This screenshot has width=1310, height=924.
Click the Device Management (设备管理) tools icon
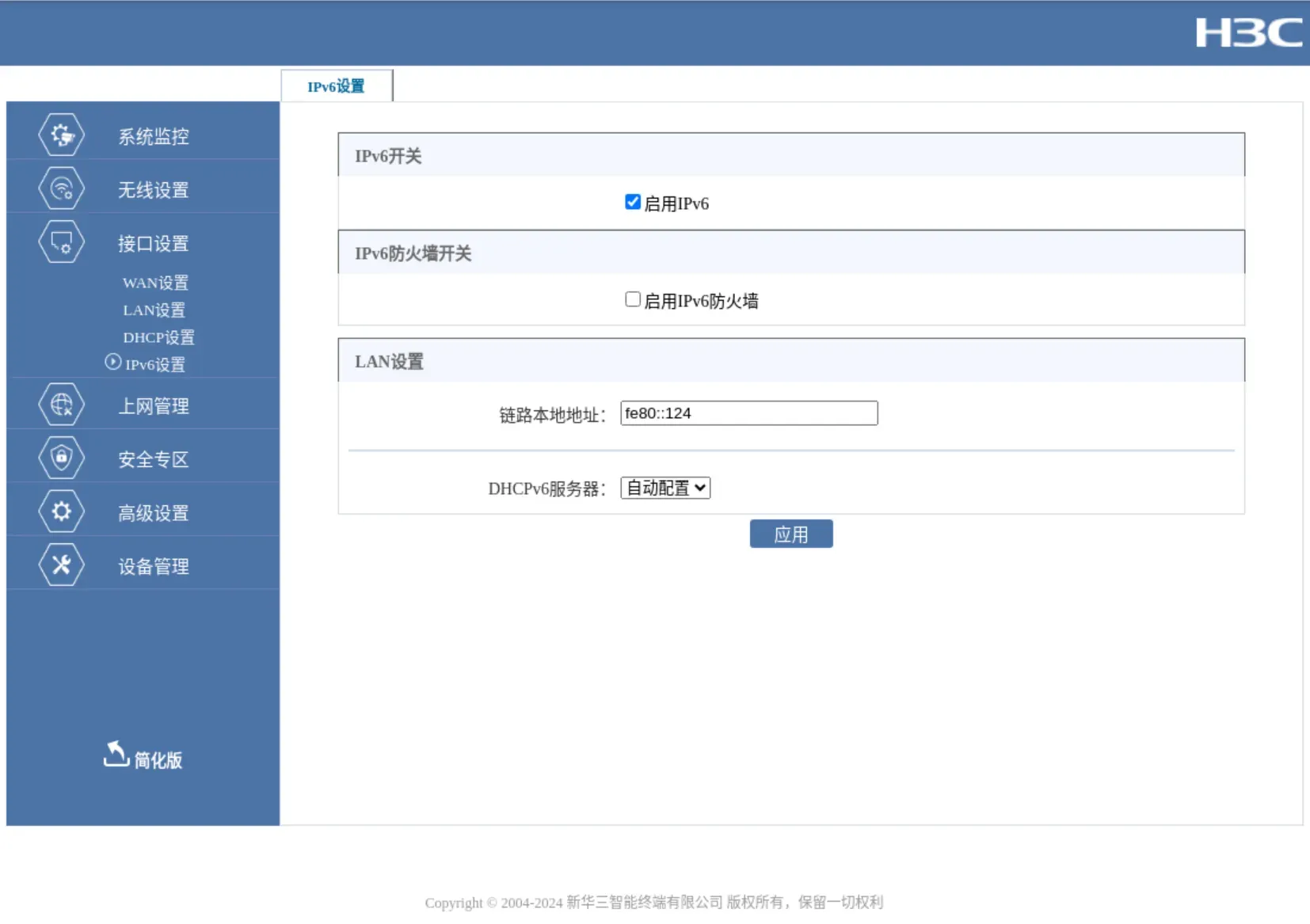coord(61,565)
